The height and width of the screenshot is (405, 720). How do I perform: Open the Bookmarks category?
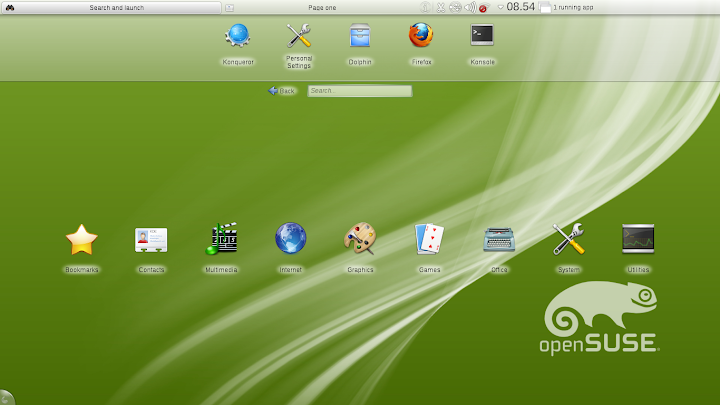(x=82, y=248)
